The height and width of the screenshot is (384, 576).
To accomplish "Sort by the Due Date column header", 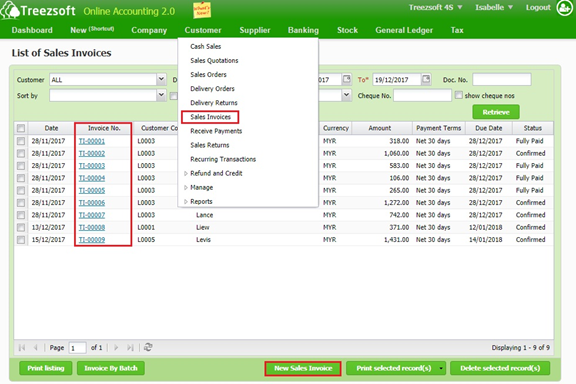I will click(x=489, y=128).
